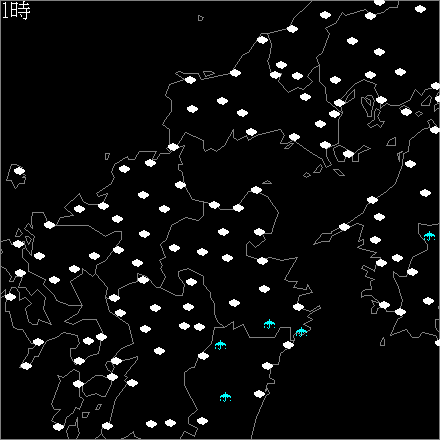Click the cloud icon right of the southernmost umbrella
This screenshot has height=440, width=440.
click(x=259, y=394)
